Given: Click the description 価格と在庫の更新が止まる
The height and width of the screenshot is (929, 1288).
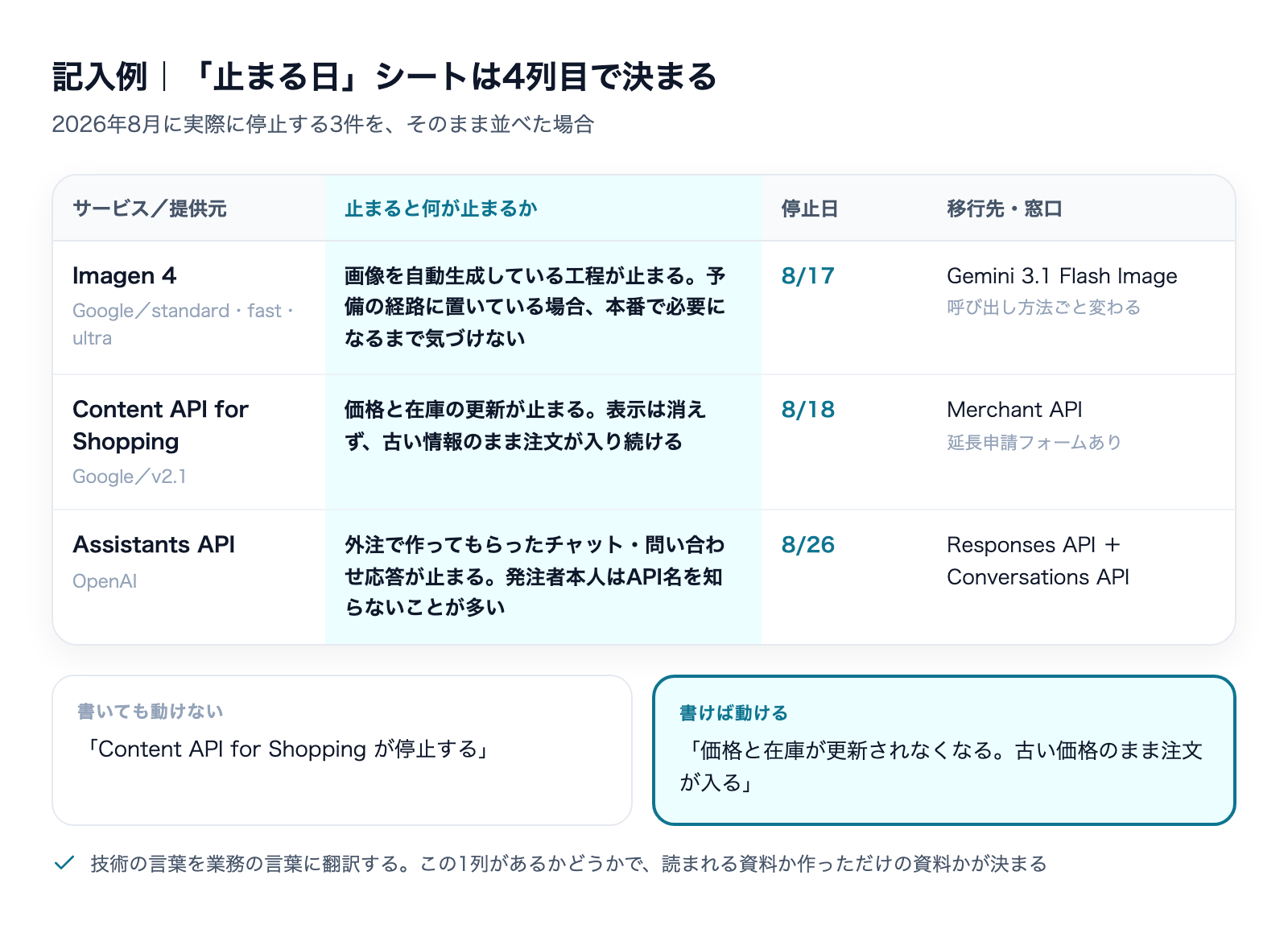Looking at the screenshot, I should tap(525, 425).
